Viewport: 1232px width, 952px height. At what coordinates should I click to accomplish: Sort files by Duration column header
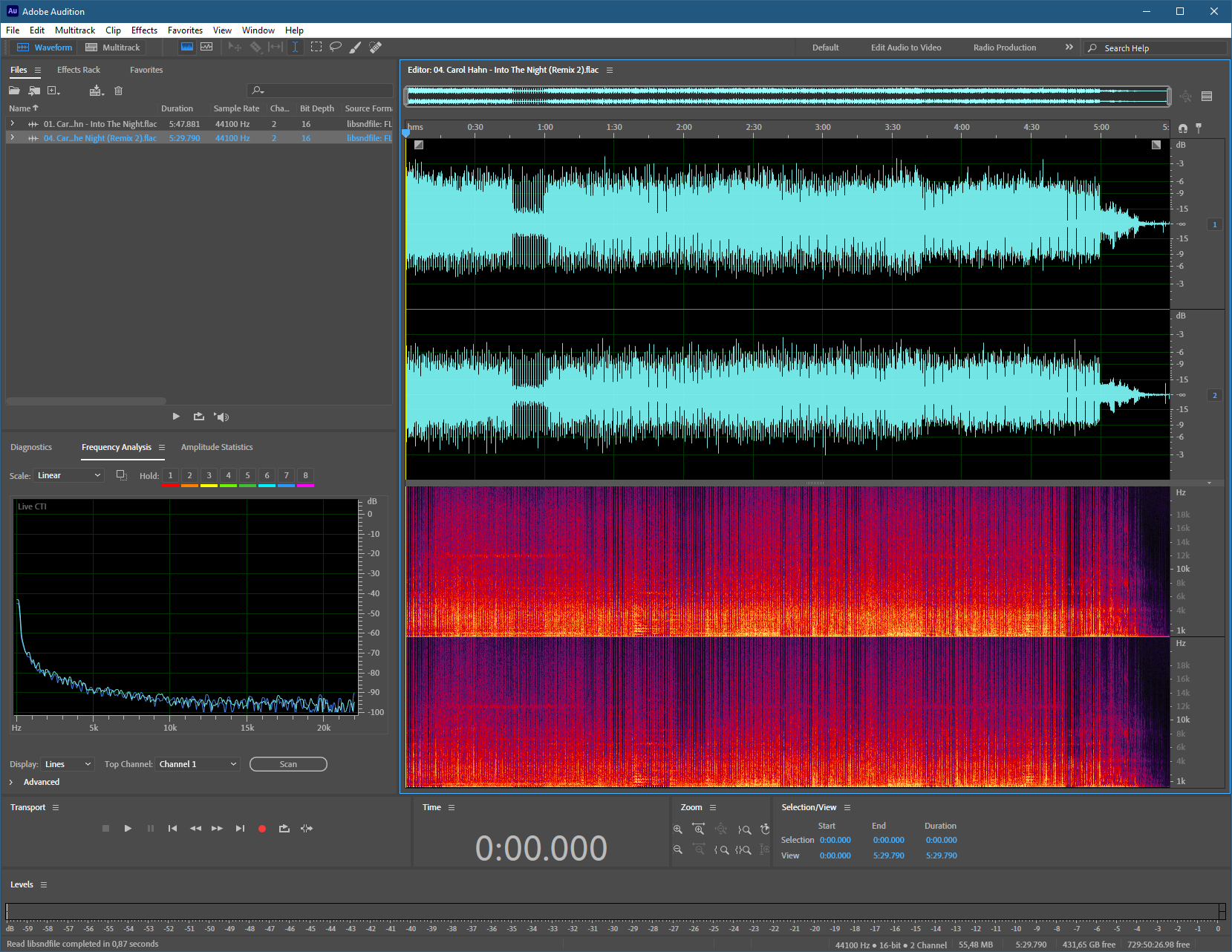pos(177,108)
